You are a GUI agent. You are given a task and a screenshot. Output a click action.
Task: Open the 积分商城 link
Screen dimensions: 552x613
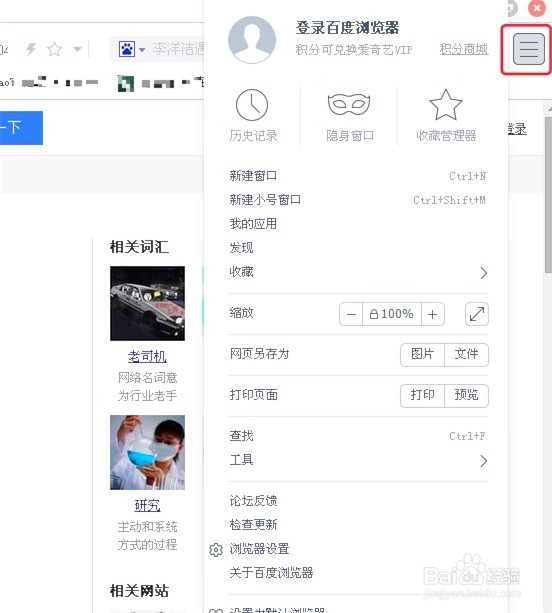pos(464,49)
